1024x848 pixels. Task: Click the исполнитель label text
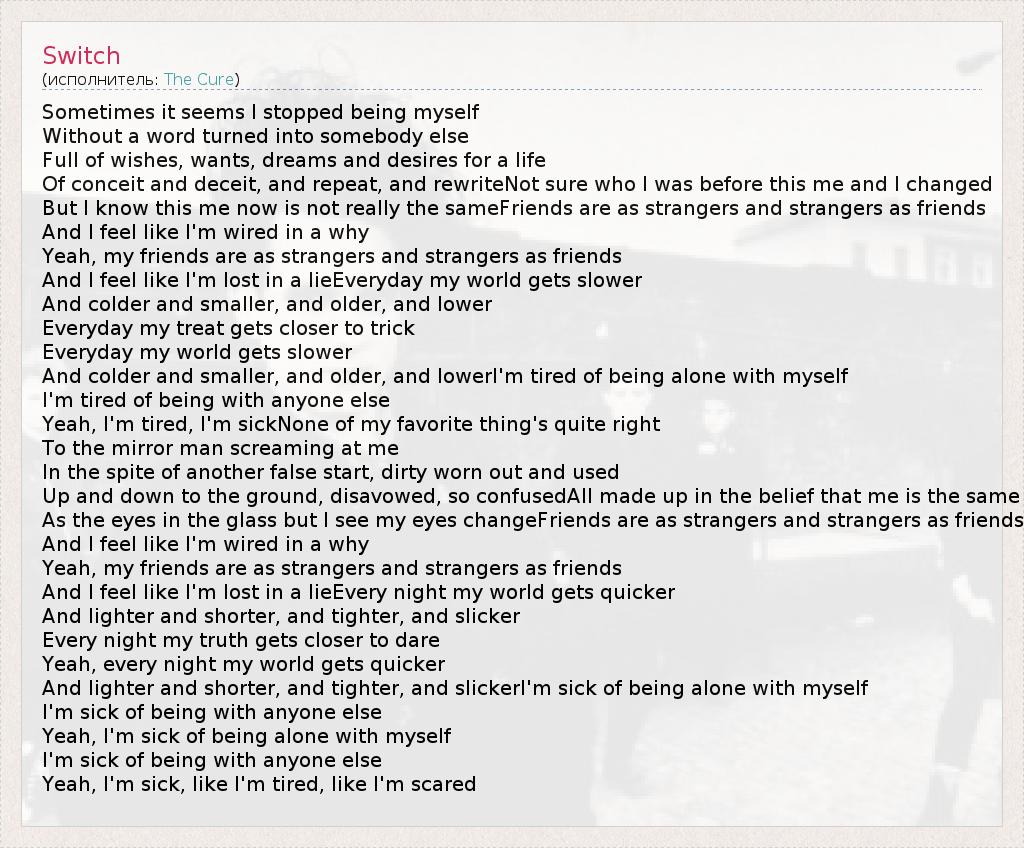pos(100,79)
